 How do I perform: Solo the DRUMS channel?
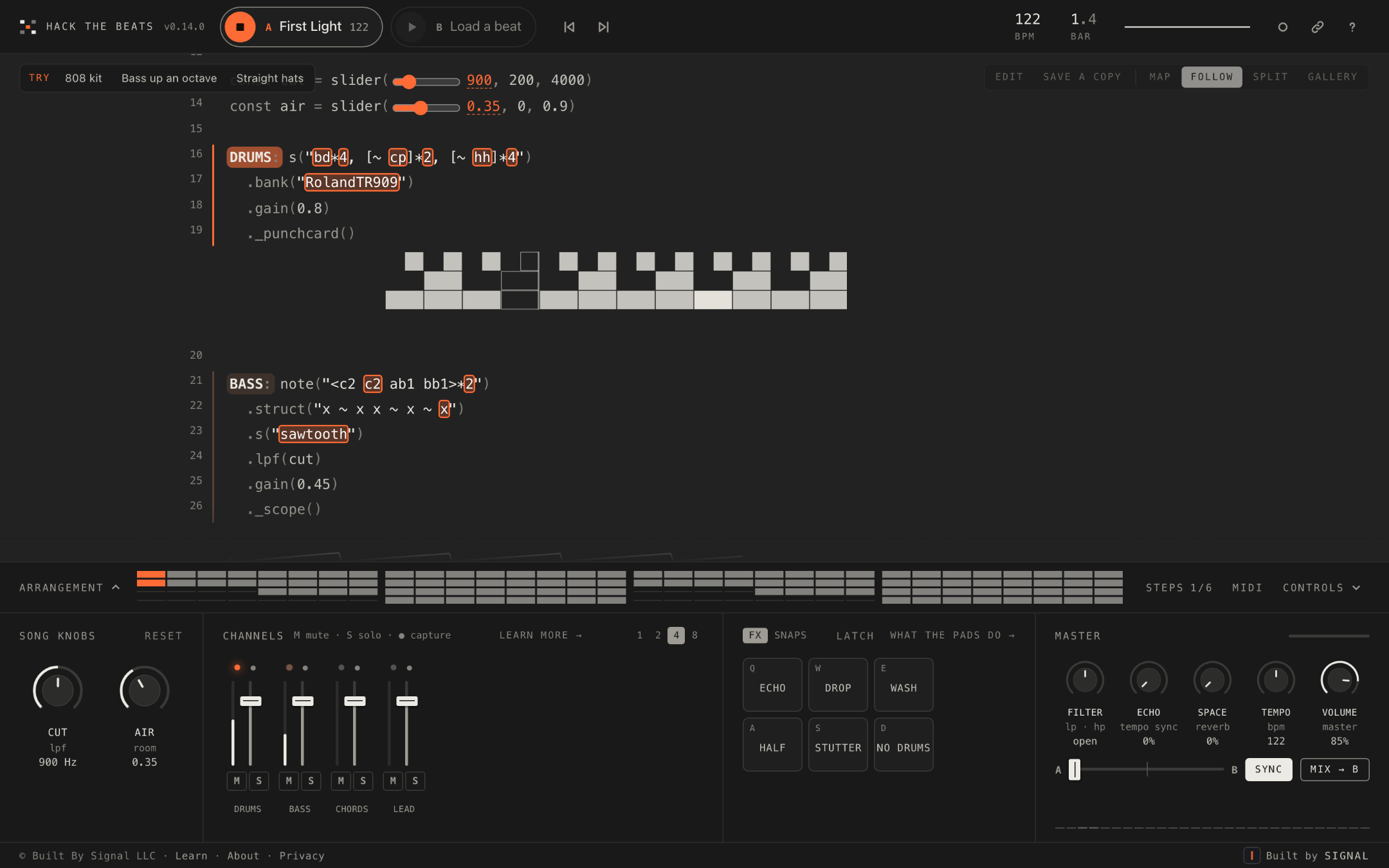[x=259, y=781]
